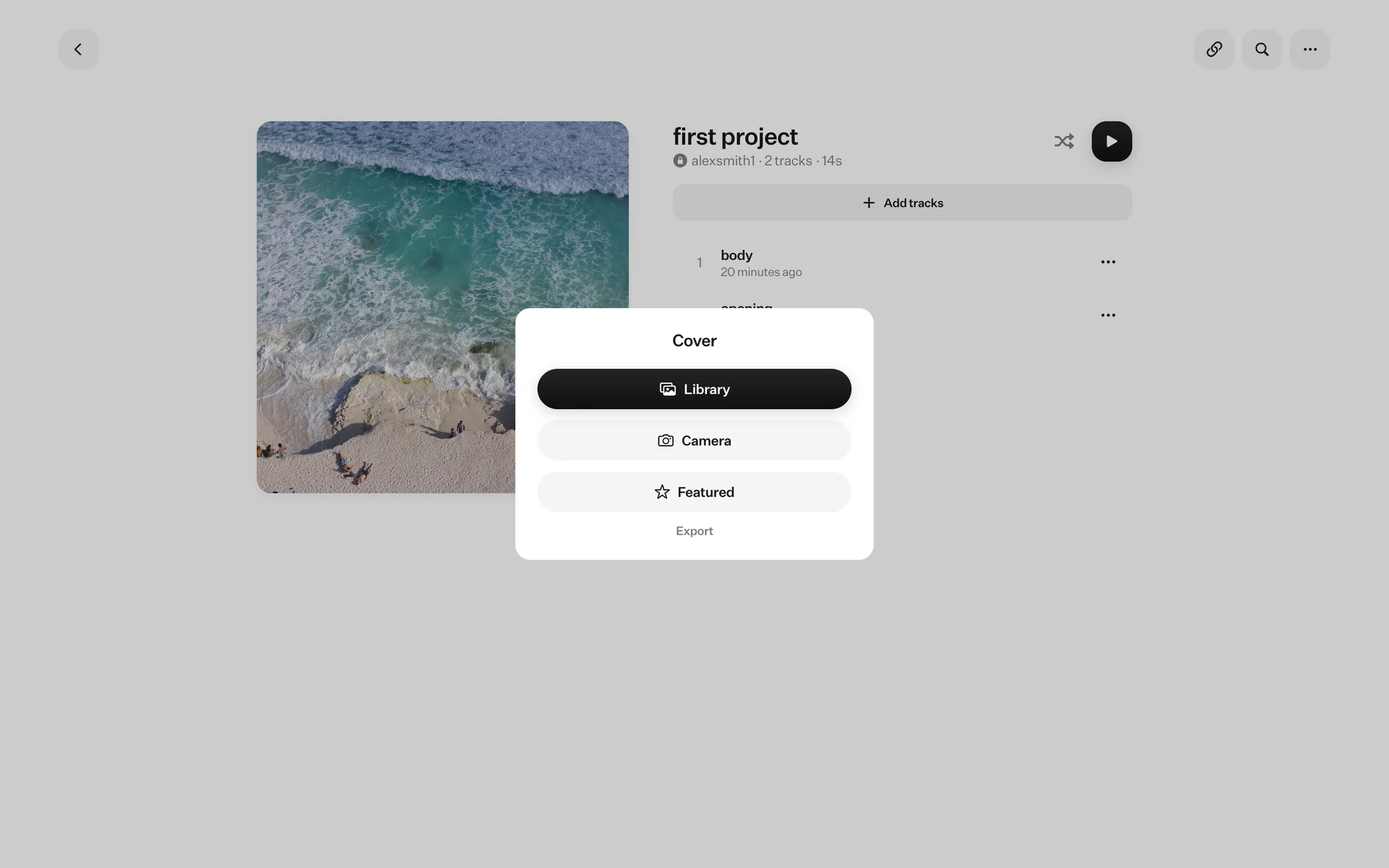Choose Library as the cover source
1389x868 pixels.
point(694,389)
